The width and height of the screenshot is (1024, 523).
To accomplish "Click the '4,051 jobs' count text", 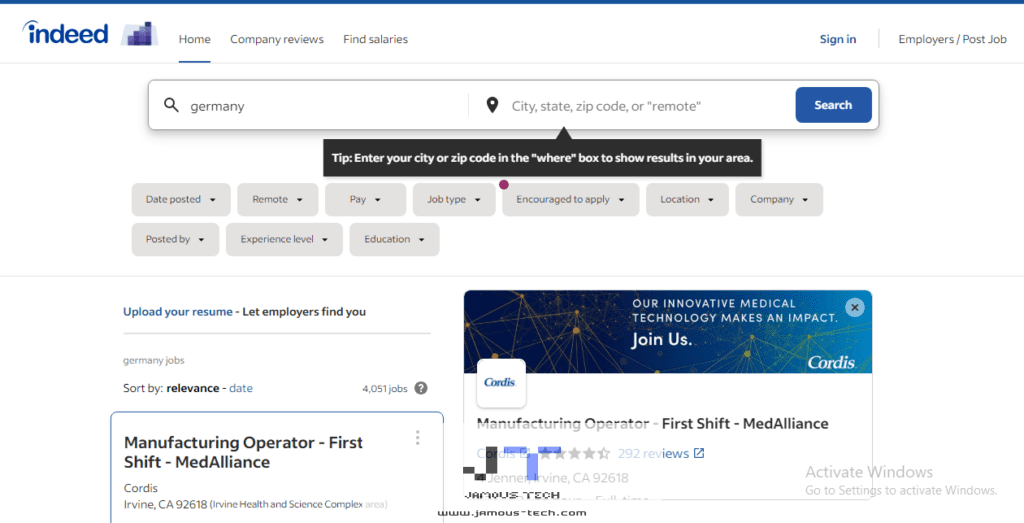I will pyautogui.click(x=385, y=388).
